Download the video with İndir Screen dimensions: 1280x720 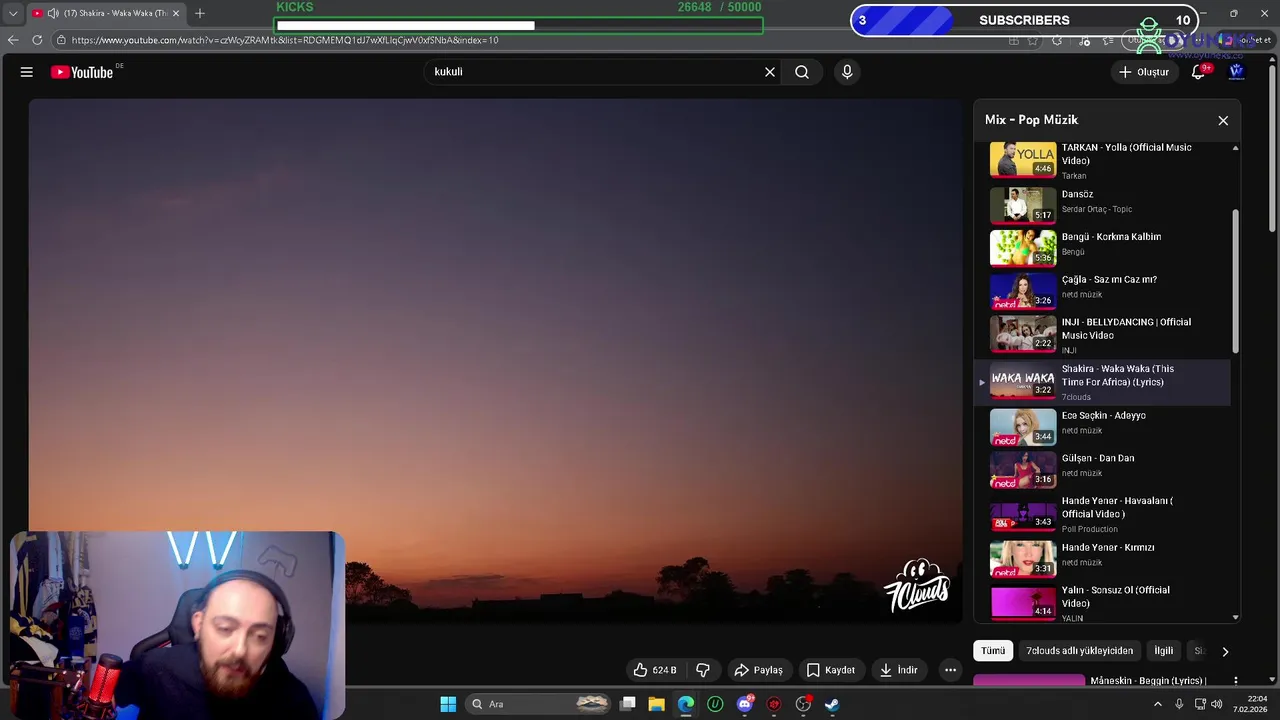898,670
